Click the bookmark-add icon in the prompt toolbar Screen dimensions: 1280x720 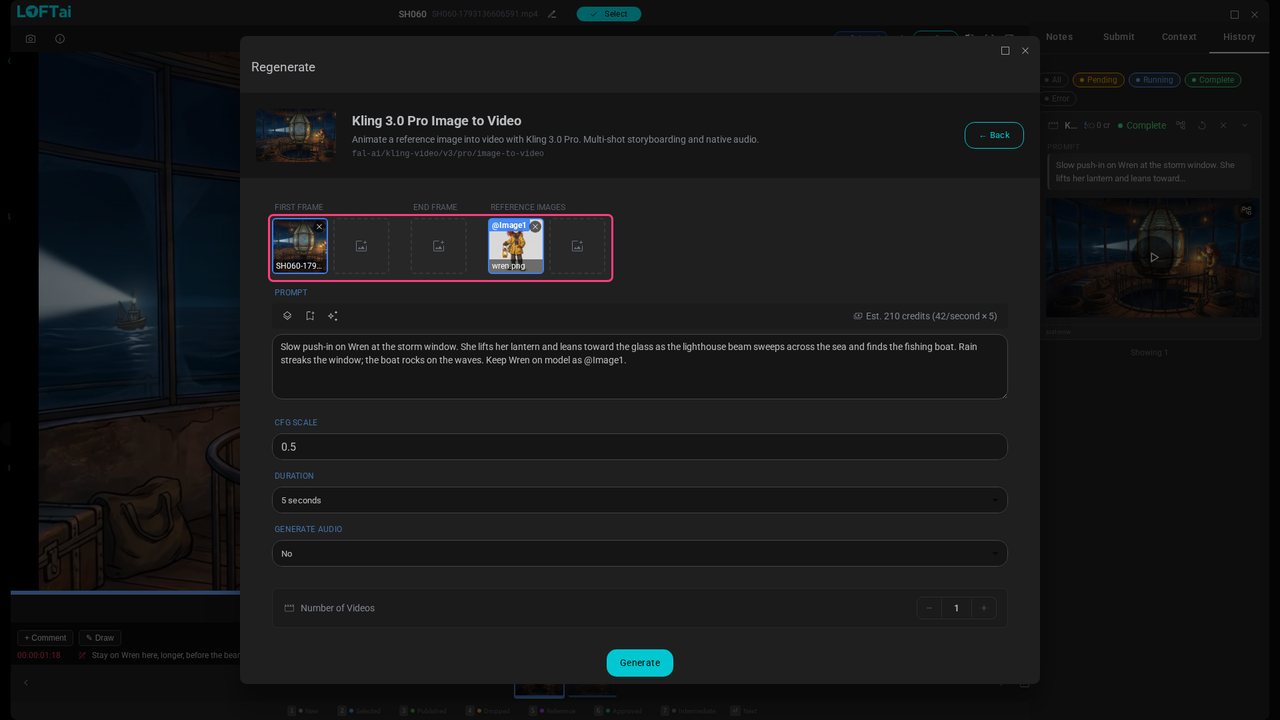[x=310, y=316]
